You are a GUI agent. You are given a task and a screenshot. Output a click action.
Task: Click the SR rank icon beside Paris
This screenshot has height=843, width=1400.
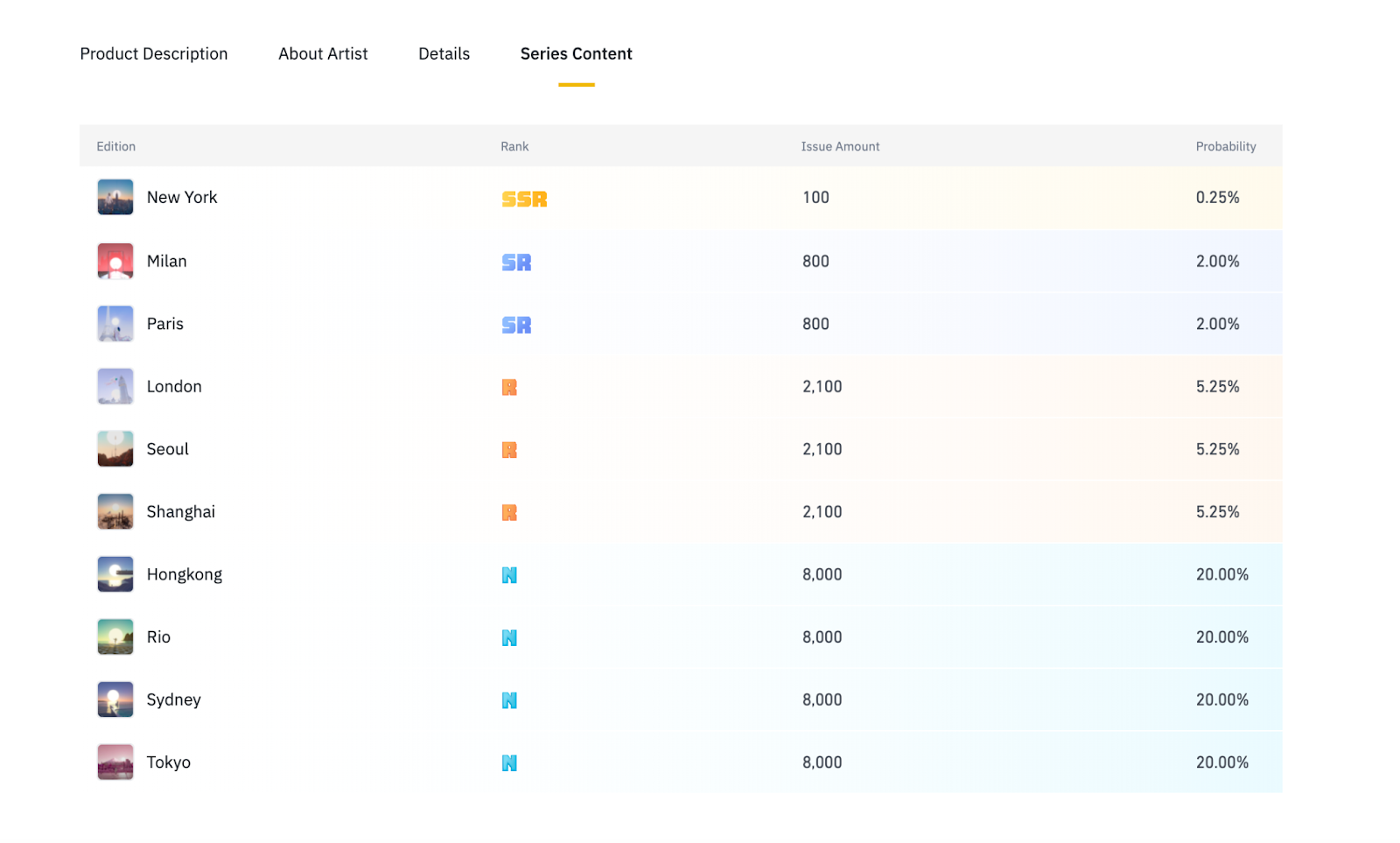coord(516,326)
